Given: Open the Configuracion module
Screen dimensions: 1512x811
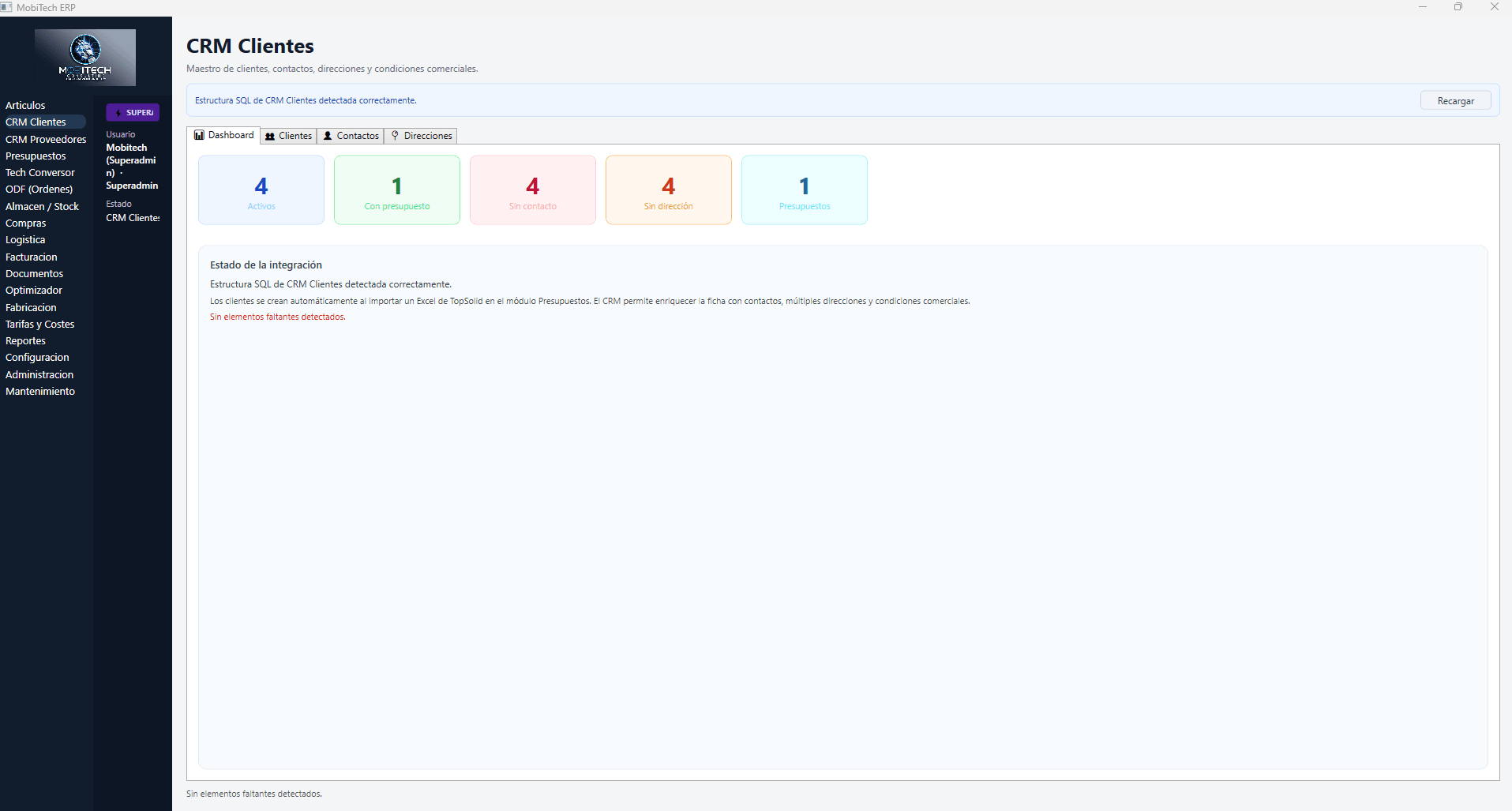Looking at the screenshot, I should pos(36,357).
